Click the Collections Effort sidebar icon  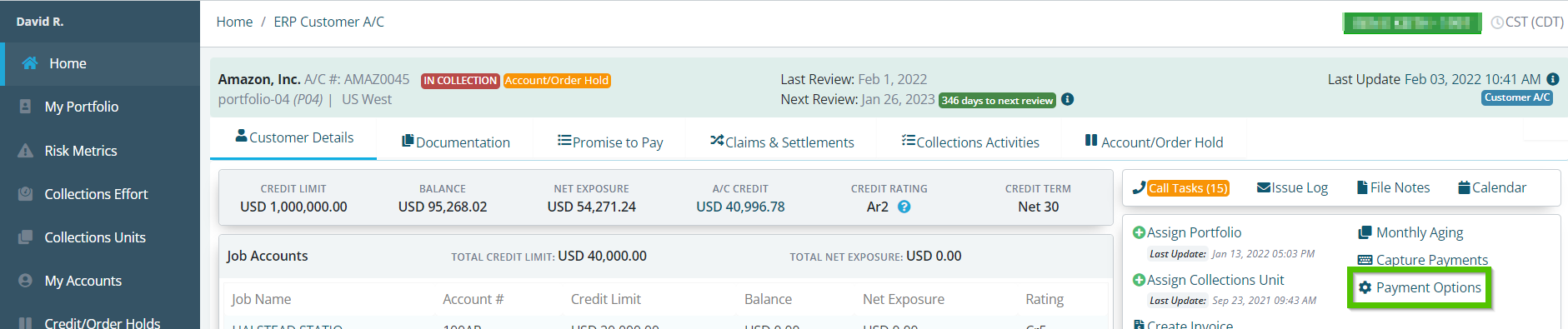click(x=26, y=194)
